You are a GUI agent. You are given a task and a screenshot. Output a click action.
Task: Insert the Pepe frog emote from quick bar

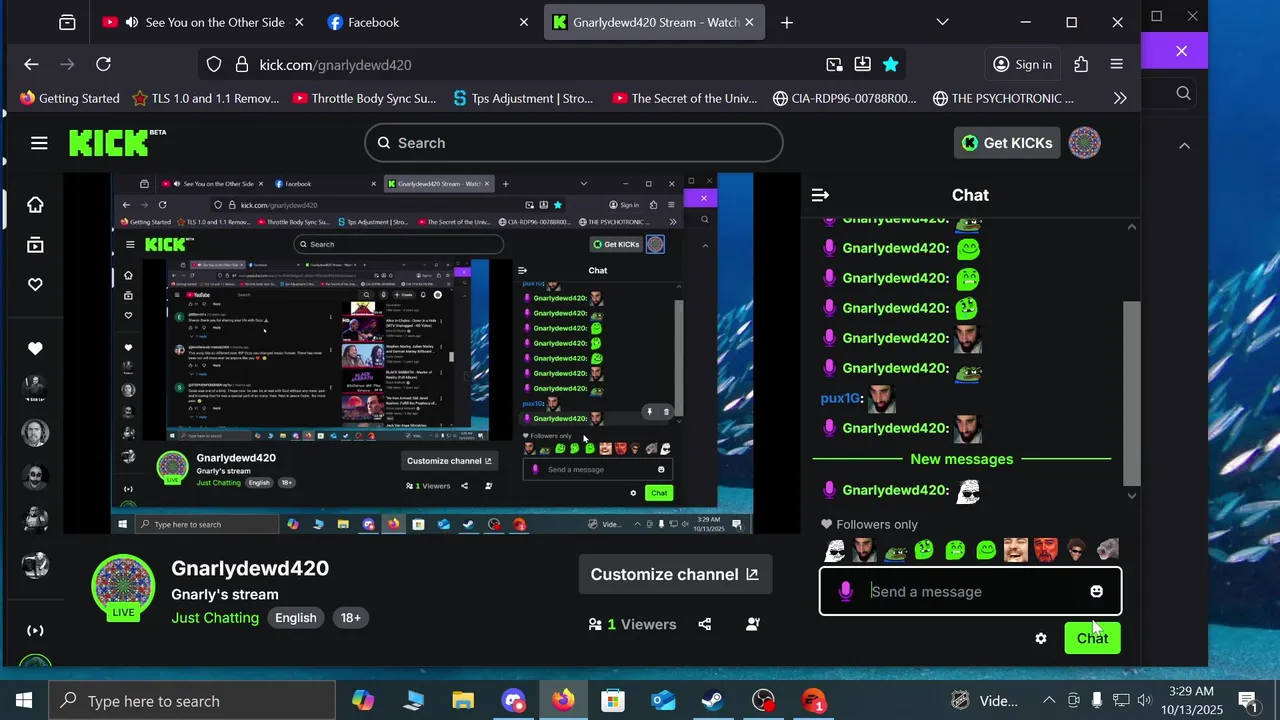tap(895, 550)
